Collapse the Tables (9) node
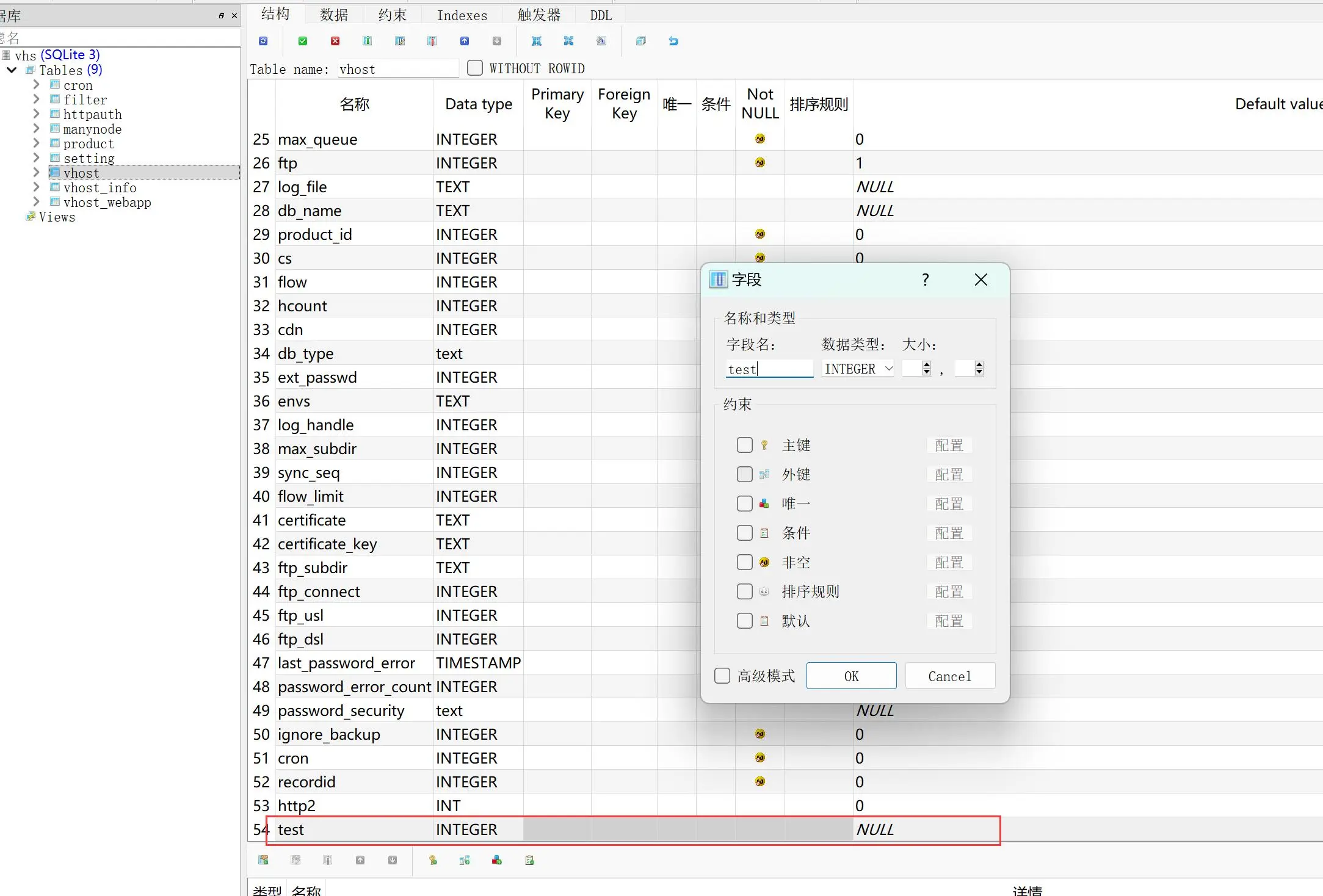This screenshot has height=896, width=1323. click(12, 70)
